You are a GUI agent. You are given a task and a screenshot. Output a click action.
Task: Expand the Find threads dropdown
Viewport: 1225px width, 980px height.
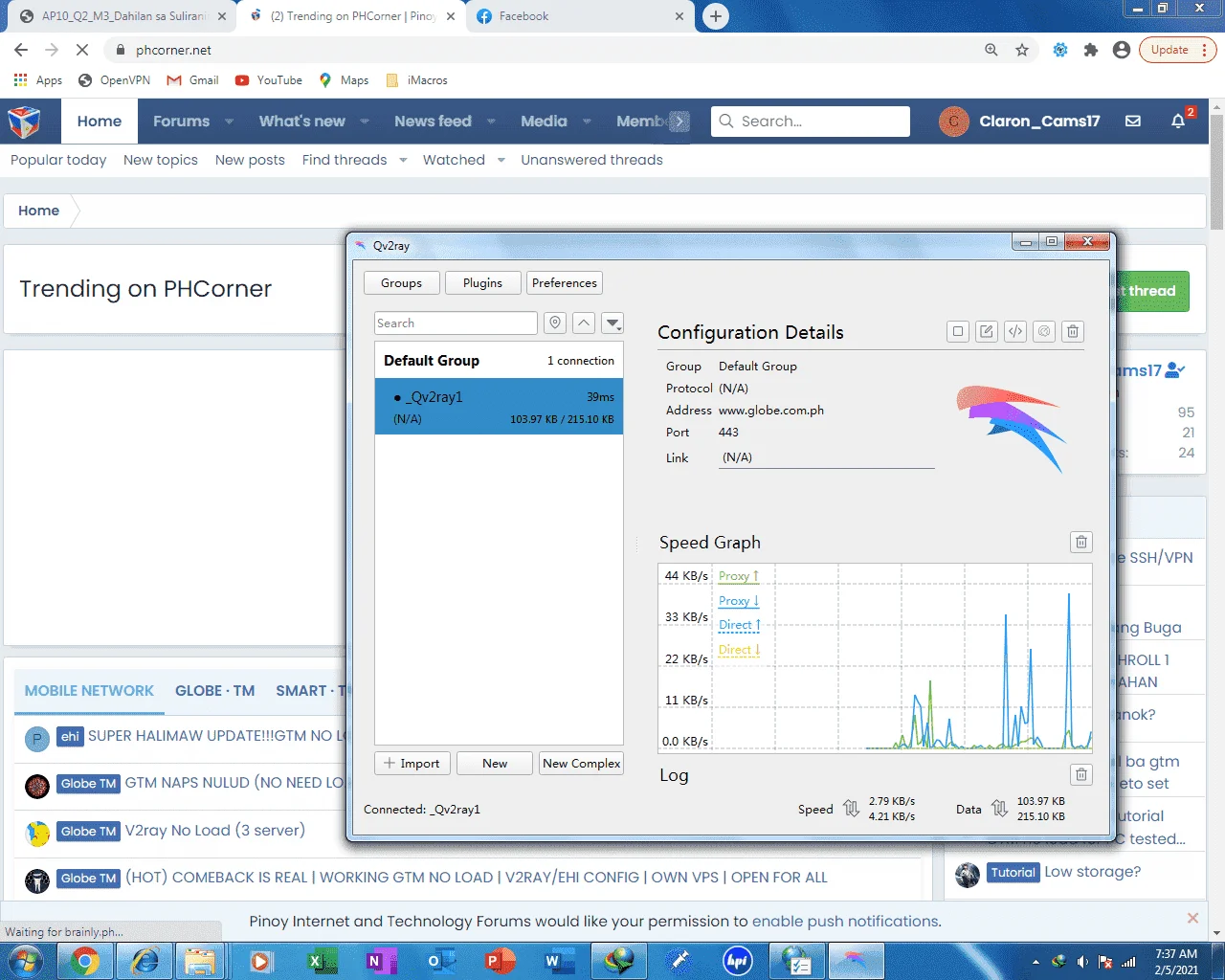[x=403, y=160]
